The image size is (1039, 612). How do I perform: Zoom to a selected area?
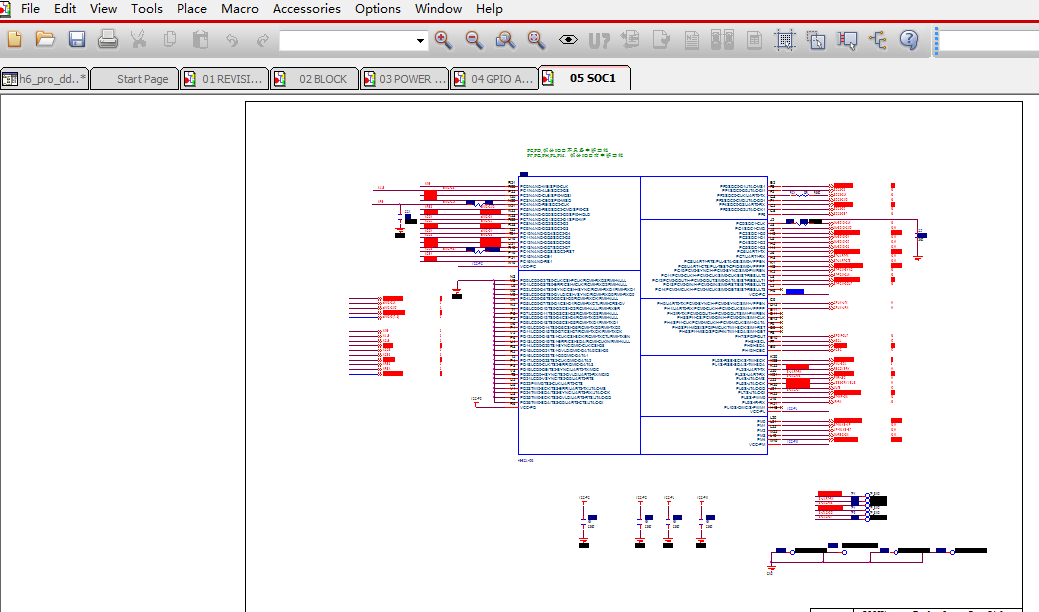pyautogui.click(x=506, y=40)
